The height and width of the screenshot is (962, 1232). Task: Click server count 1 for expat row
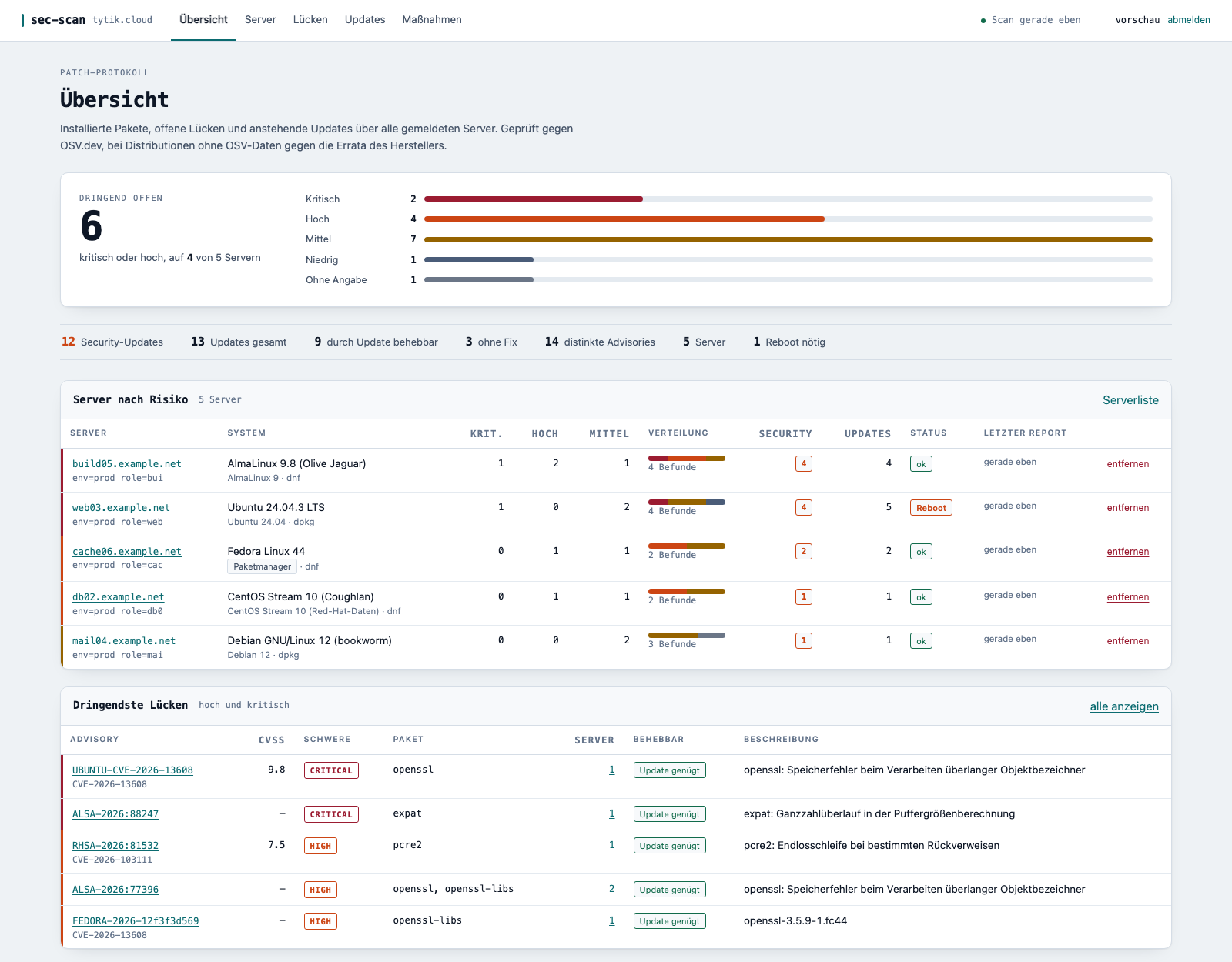coord(611,813)
